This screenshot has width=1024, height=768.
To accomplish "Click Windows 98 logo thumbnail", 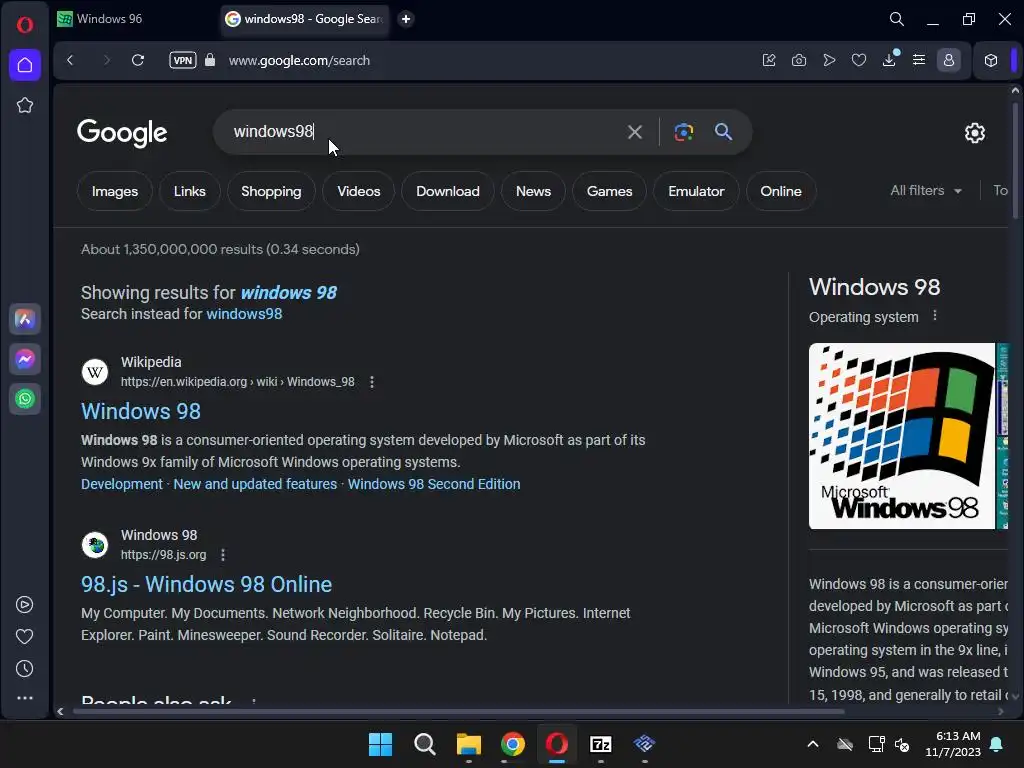I will [x=902, y=436].
